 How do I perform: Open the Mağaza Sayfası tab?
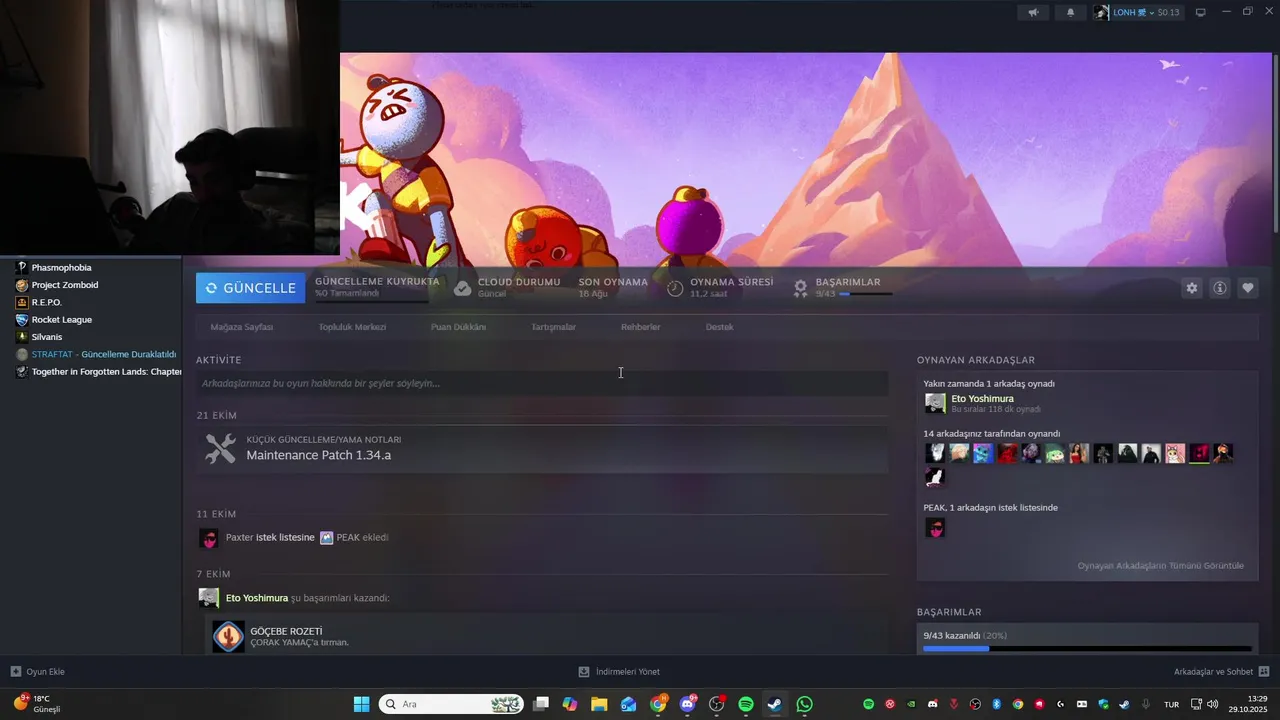(242, 327)
